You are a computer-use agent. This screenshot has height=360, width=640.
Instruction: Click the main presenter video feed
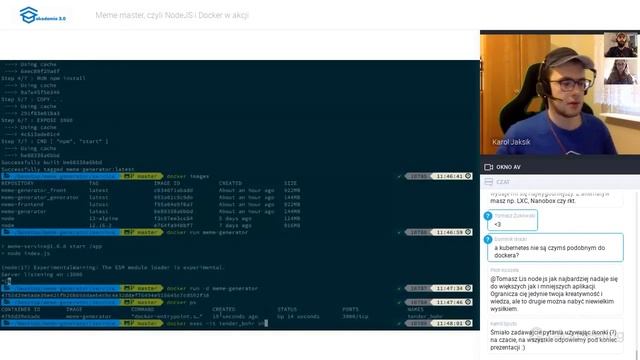point(560,94)
